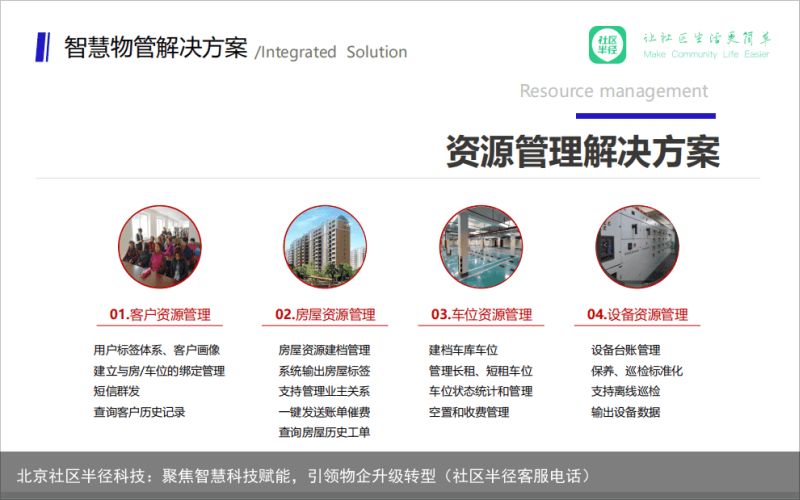
Task: Click the 北京社区半径科技 footer caption
Action: pyautogui.click(x=305, y=476)
